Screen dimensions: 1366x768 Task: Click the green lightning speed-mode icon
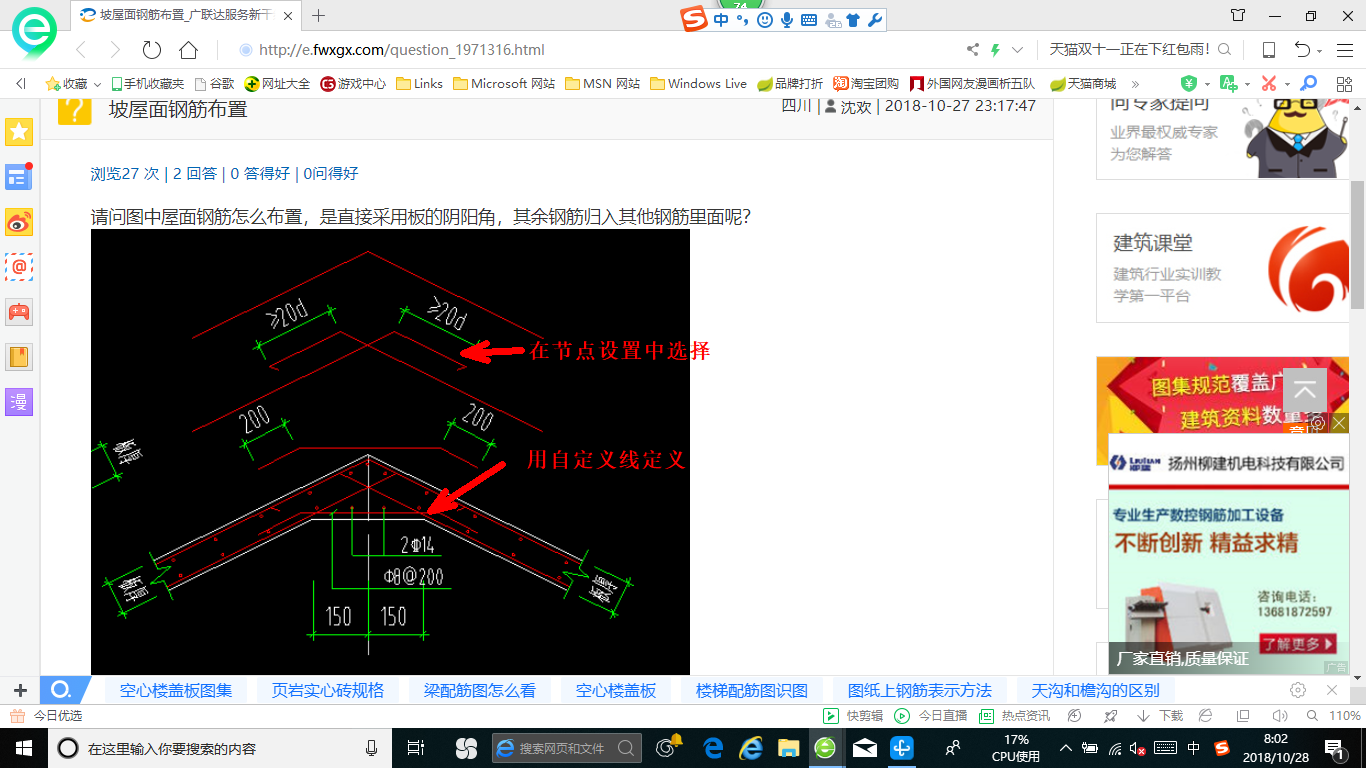(995, 50)
